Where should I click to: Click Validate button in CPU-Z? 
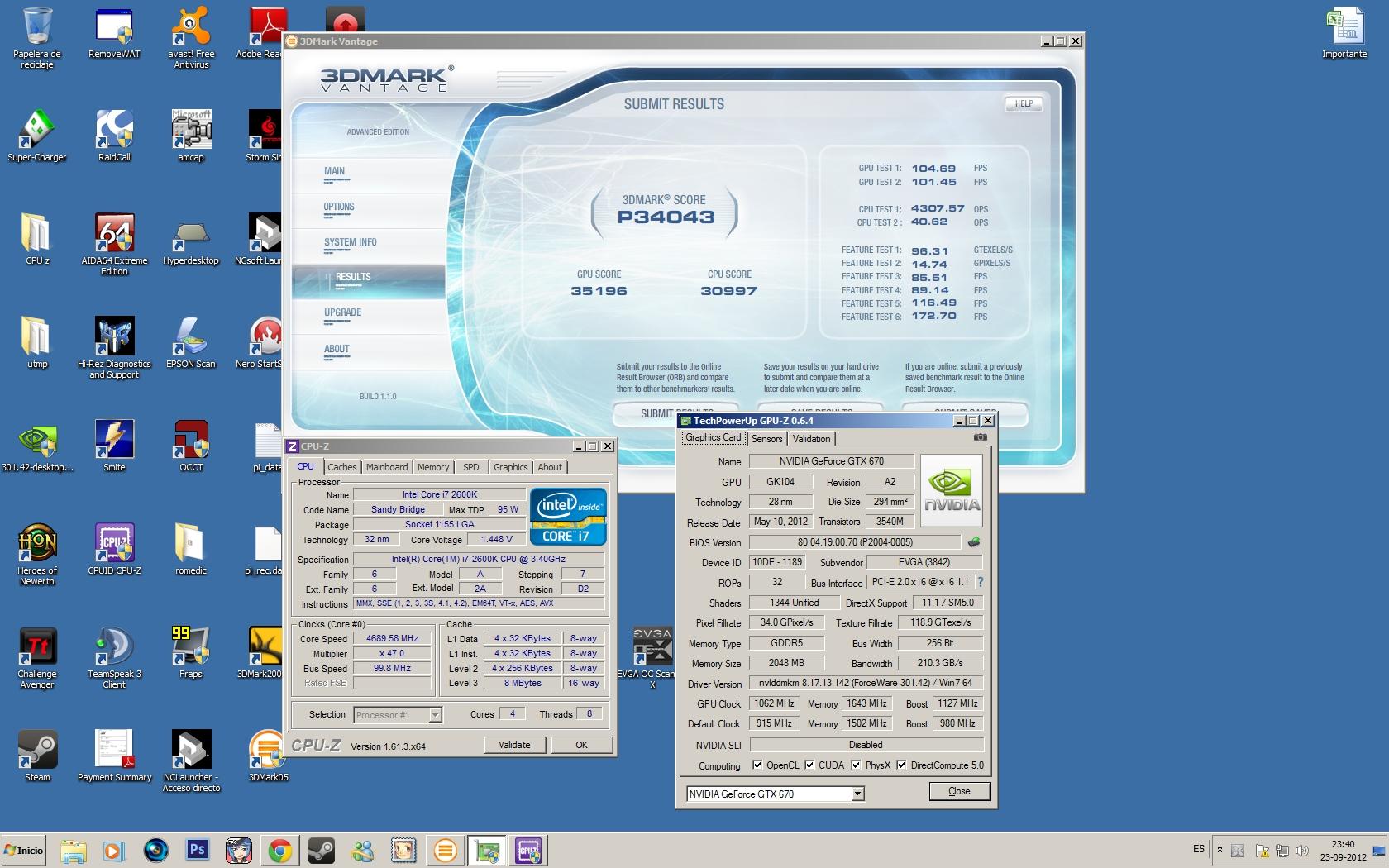pyautogui.click(x=514, y=745)
